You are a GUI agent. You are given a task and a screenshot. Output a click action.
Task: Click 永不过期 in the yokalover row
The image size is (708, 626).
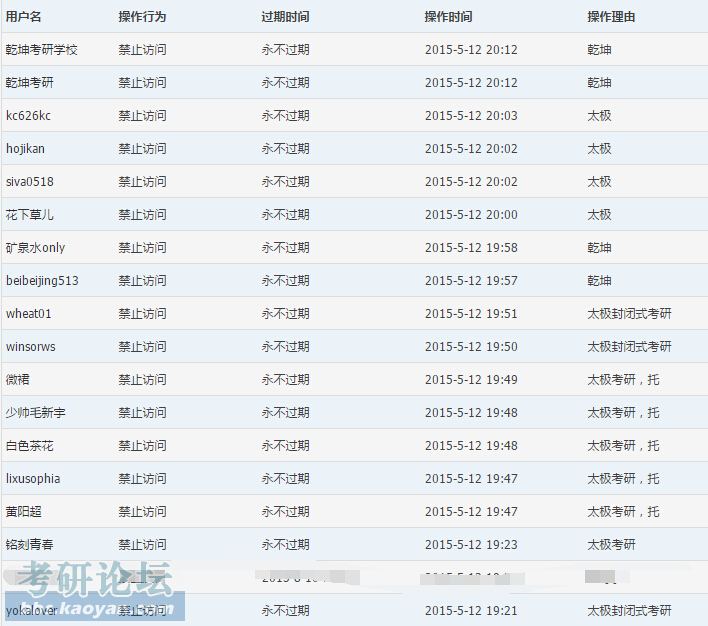point(285,611)
